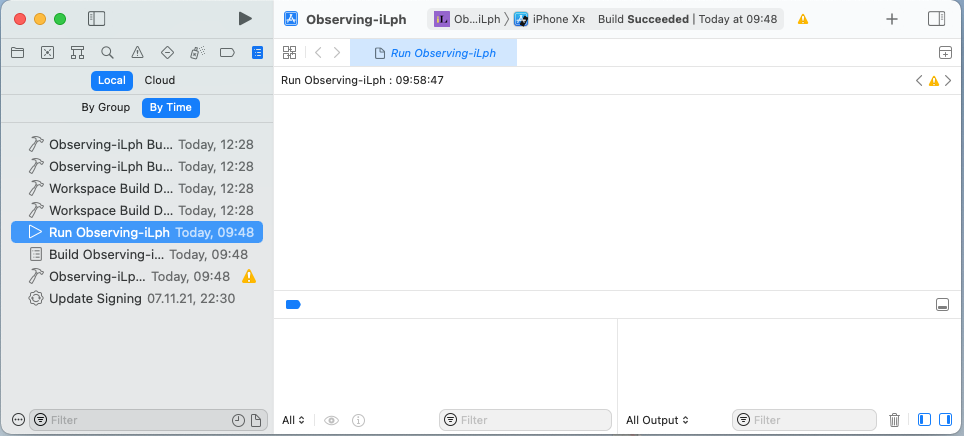This screenshot has height=436, width=964.
Task: Open the Observing-iLph scheme selector
Action: click(468, 19)
